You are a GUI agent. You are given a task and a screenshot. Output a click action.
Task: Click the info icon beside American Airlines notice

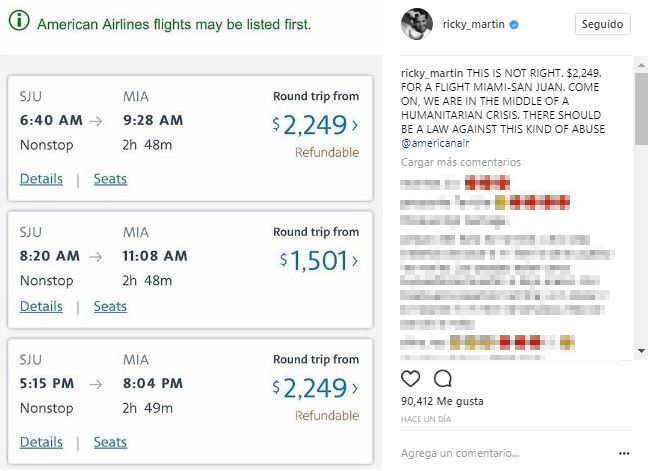click(20, 22)
